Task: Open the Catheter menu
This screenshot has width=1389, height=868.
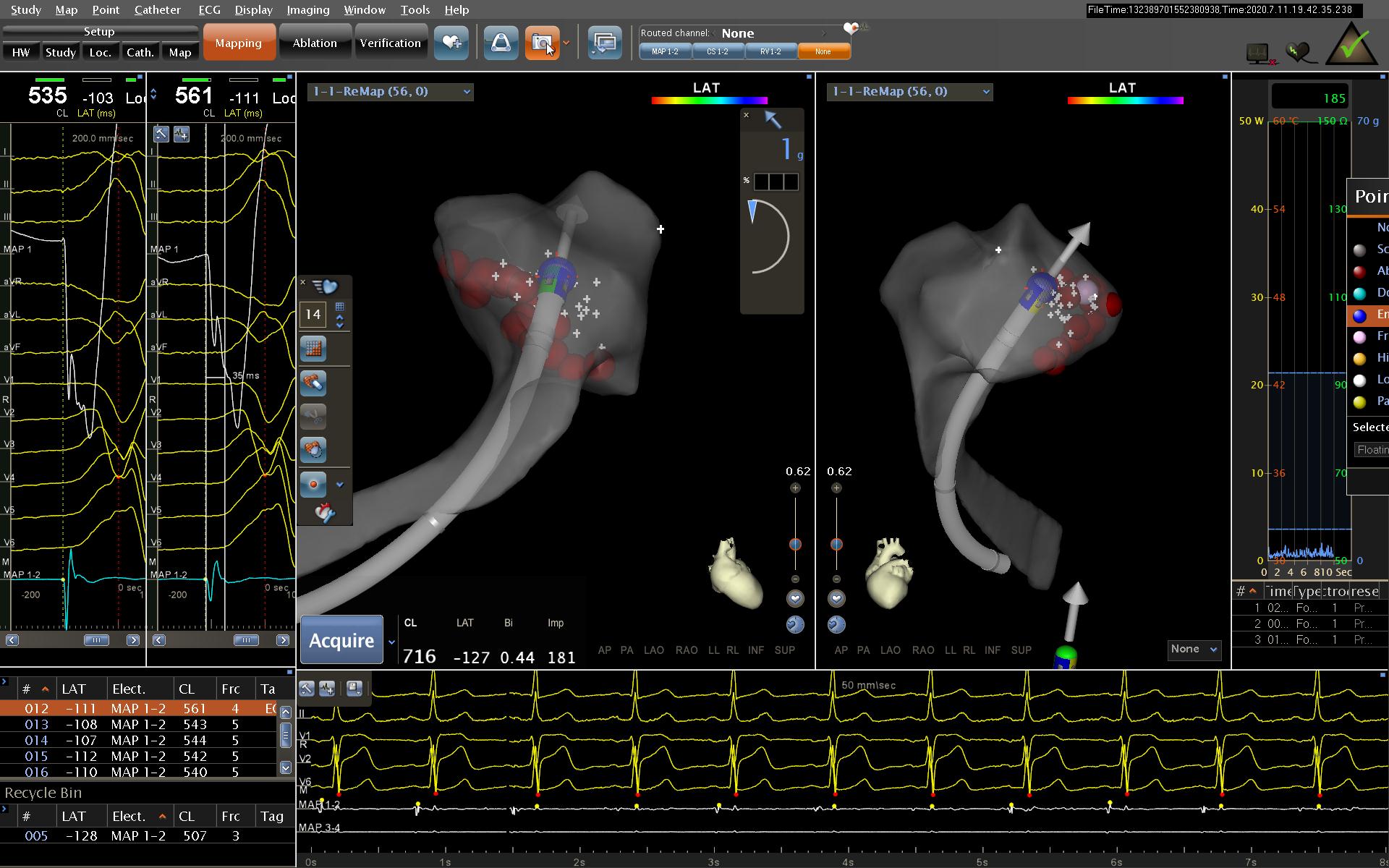Action: pos(157,9)
